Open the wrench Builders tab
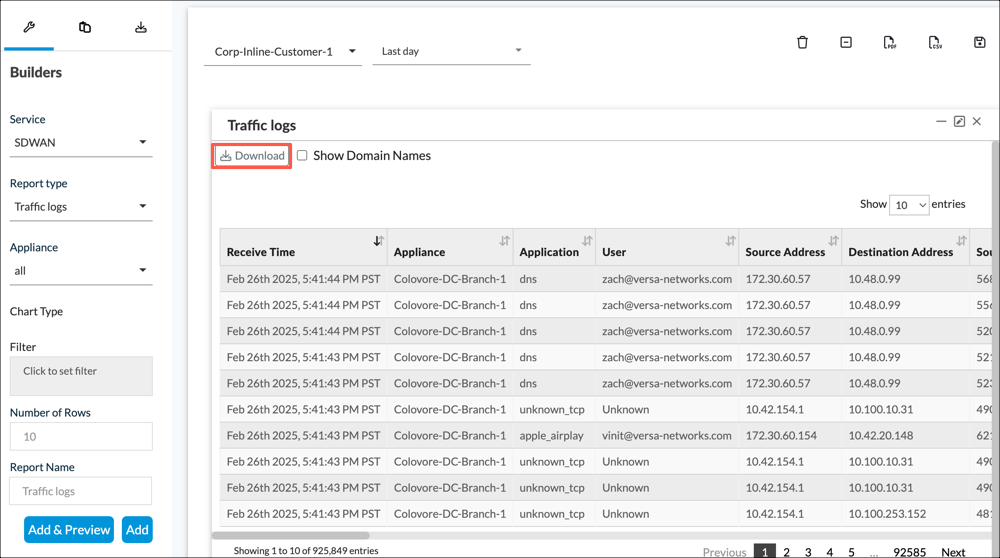The height and width of the screenshot is (558, 1000). click(x=29, y=27)
